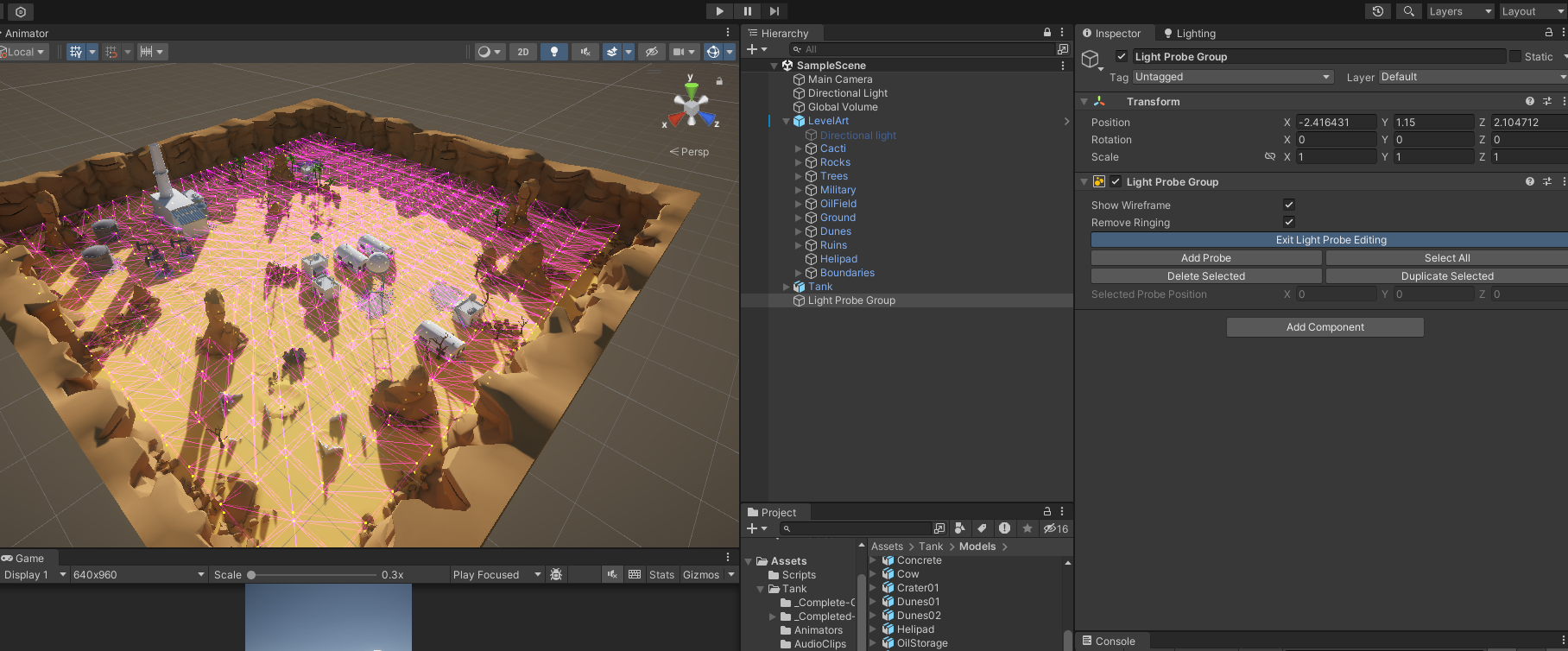Image resolution: width=1568 pixels, height=651 pixels.
Task: Open the Undo History icon
Action: (x=1378, y=11)
